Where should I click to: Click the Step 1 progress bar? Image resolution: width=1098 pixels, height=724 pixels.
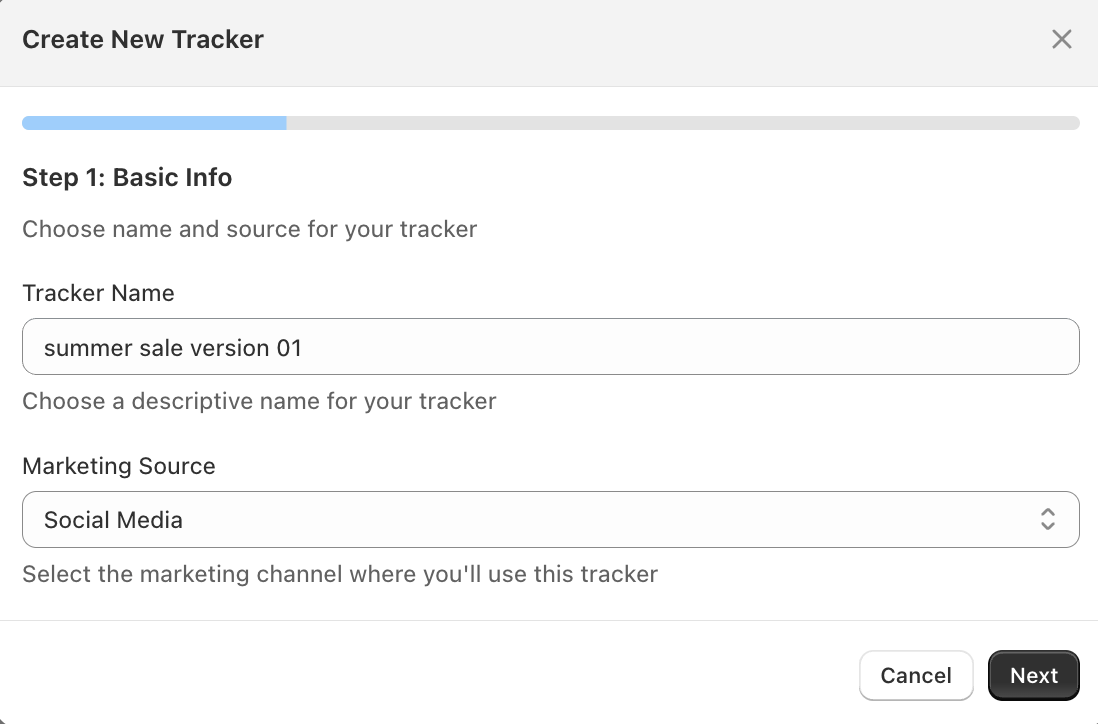coord(550,122)
